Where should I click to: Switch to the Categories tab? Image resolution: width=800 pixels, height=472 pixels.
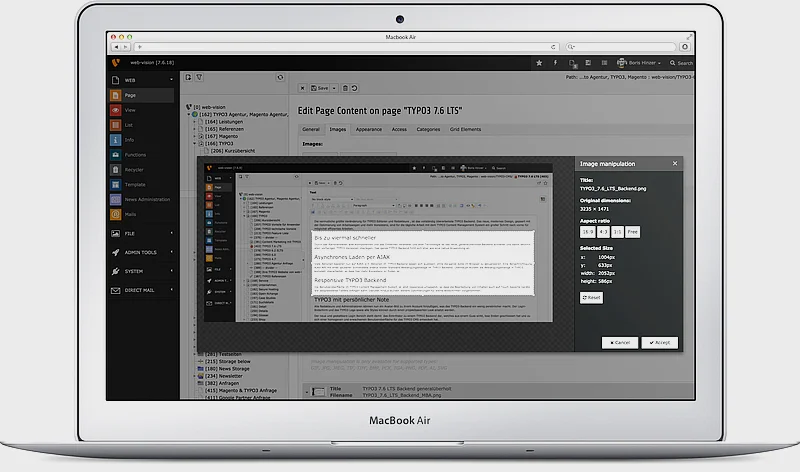pyautogui.click(x=428, y=129)
